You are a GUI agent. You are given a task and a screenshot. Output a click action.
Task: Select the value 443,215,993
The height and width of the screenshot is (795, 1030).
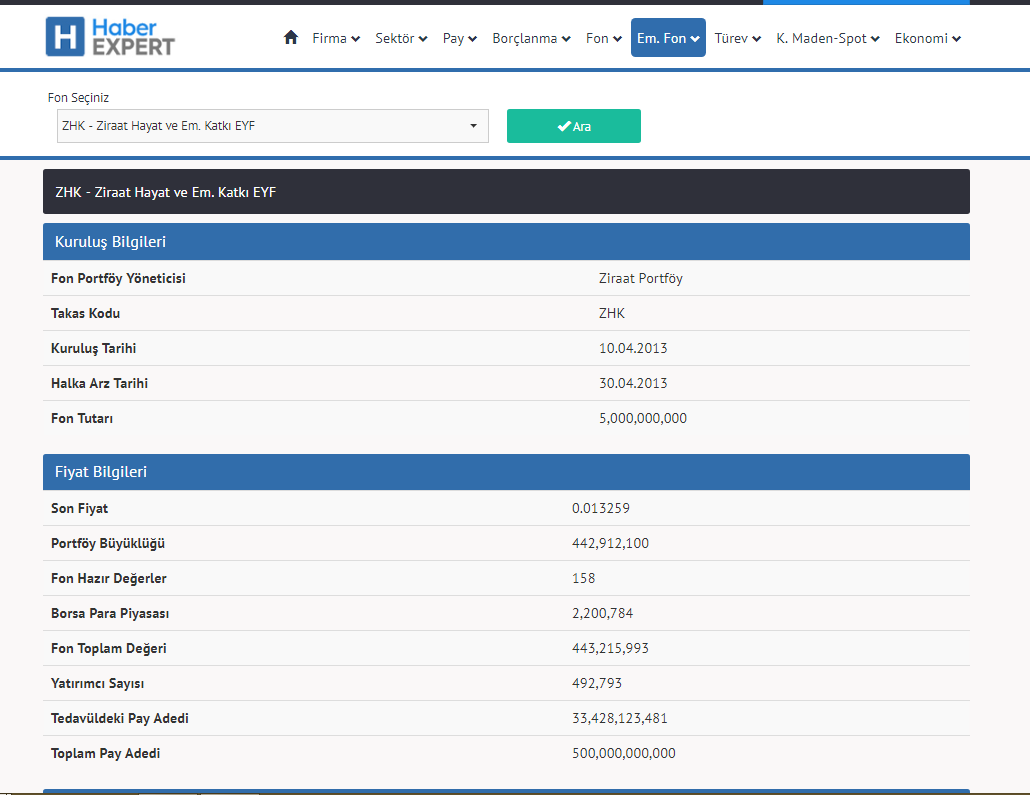(x=610, y=648)
